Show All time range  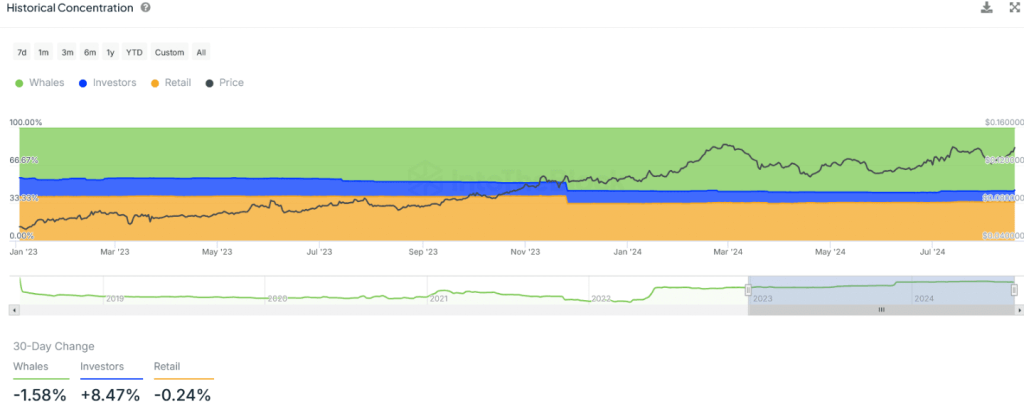tap(201, 52)
